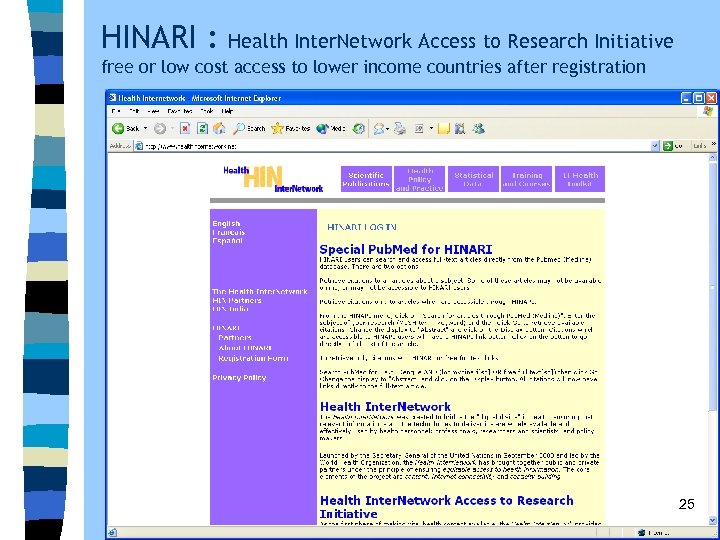Image resolution: width=720 pixels, height=540 pixels.
Task: Click the Health HIN InterNetwork logo
Action: (x=273, y=179)
